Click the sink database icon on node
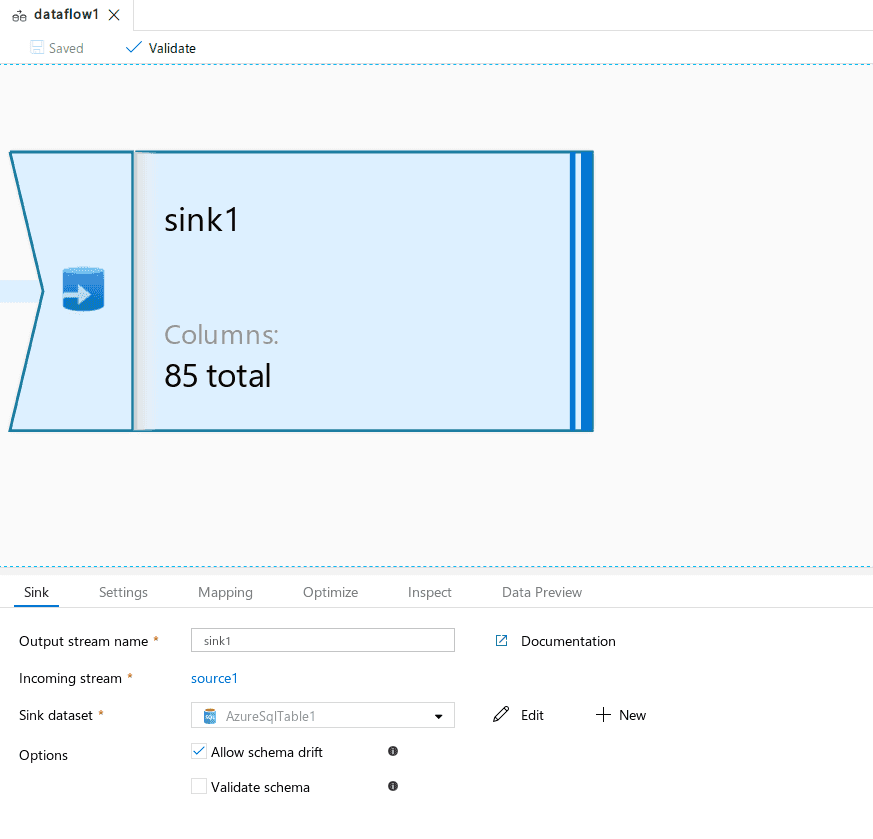Screen dimensions: 873x839 pyautogui.click(x=83, y=289)
